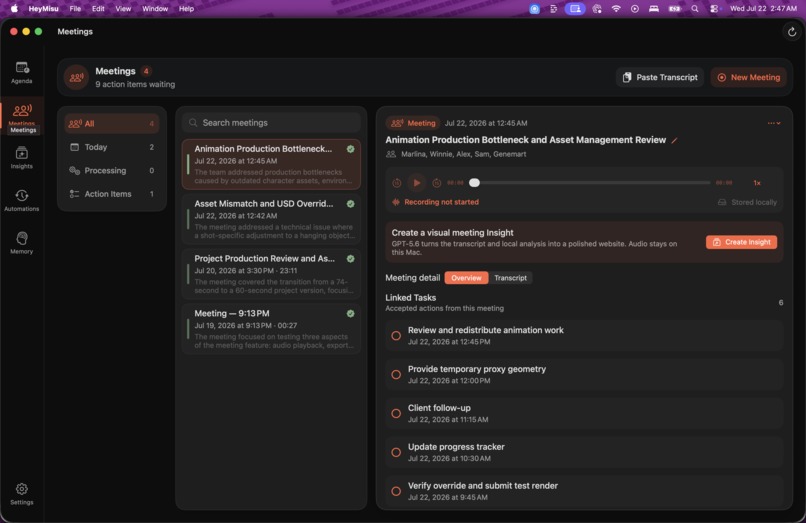Open the HeyMisu app menu
The width and height of the screenshot is (806, 523).
(x=43, y=9)
